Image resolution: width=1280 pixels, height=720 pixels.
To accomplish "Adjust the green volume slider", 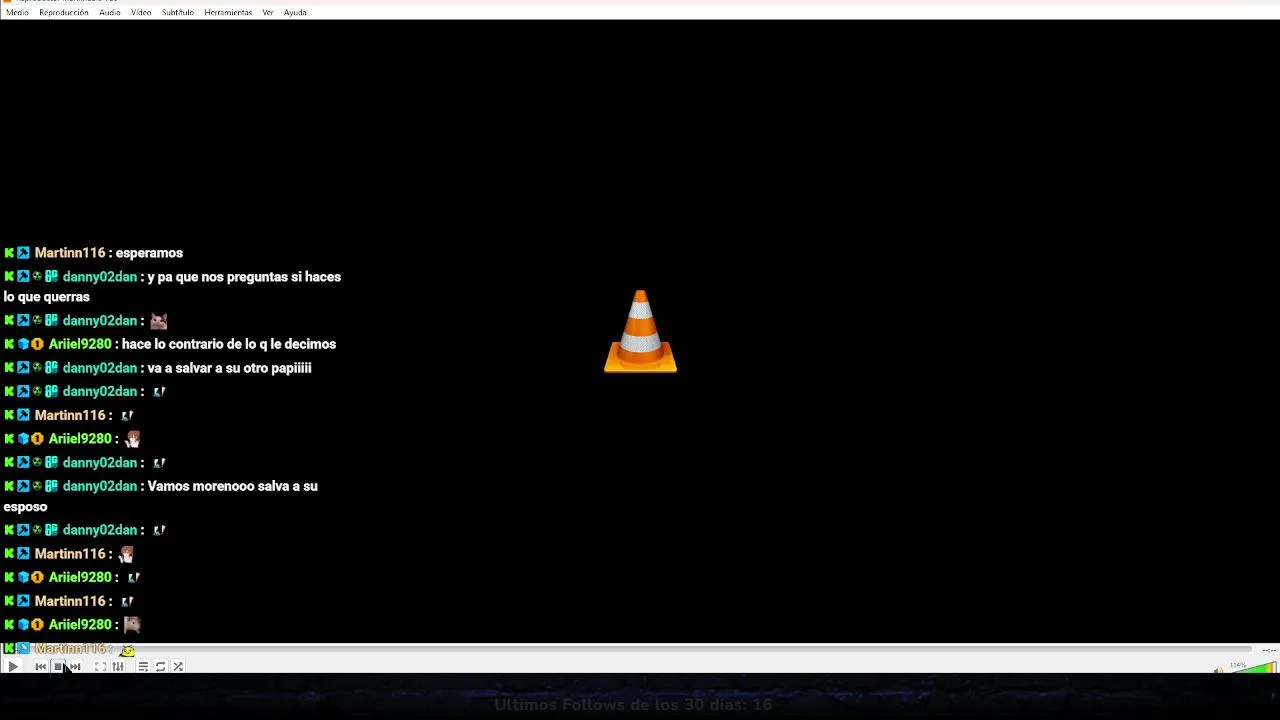I will pyautogui.click(x=1253, y=668).
